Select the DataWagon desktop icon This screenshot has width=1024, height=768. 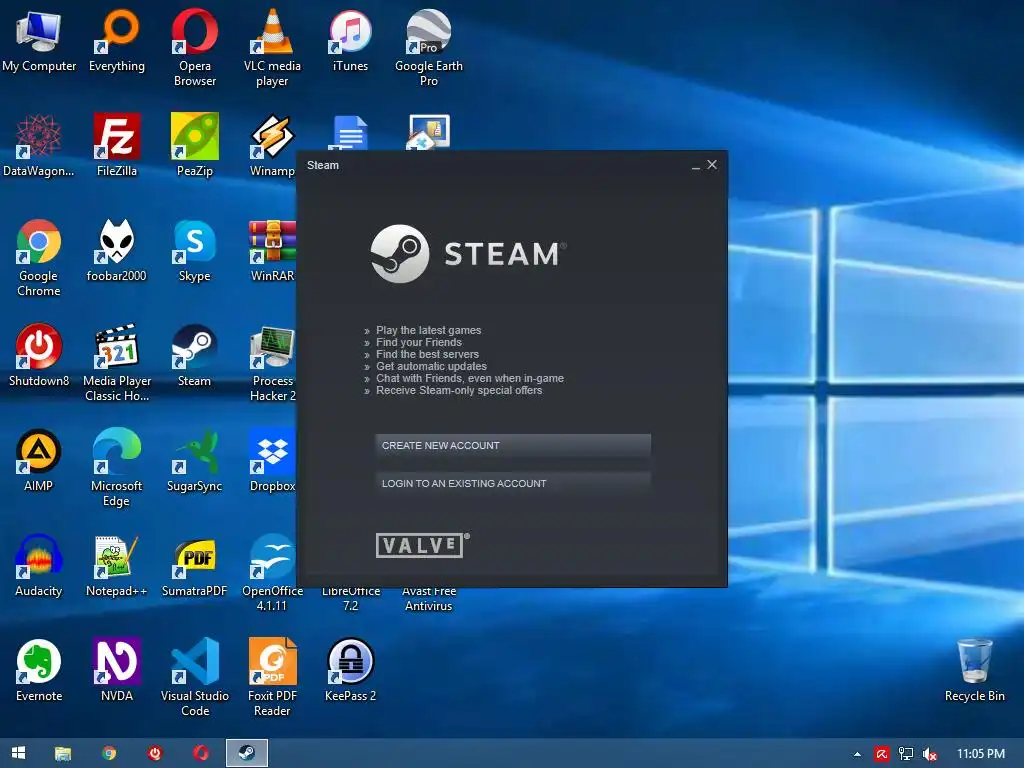tap(39, 146)
